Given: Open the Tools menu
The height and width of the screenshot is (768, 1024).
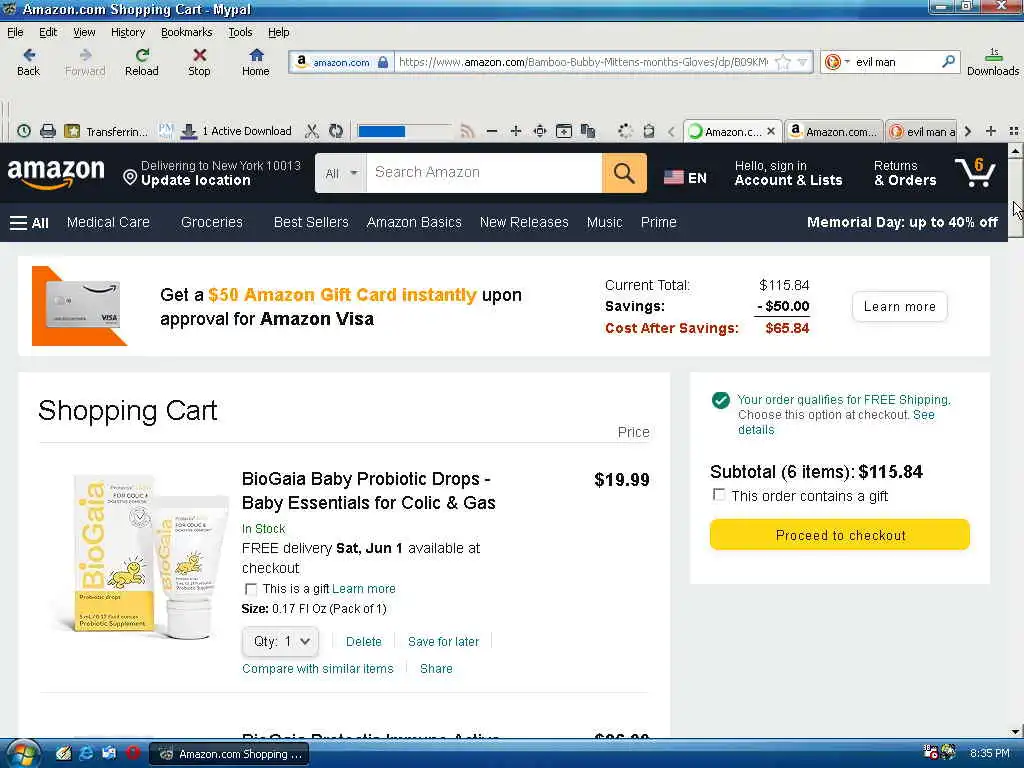Looking at the screenshot, I should point(240,32).
